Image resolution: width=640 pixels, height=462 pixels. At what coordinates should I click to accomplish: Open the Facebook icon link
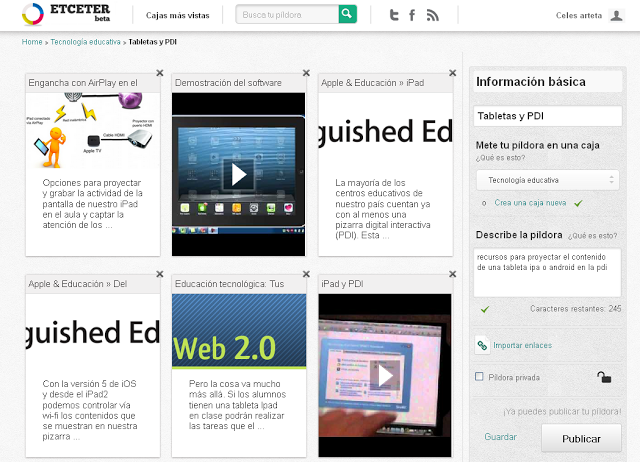coord(412,15)
